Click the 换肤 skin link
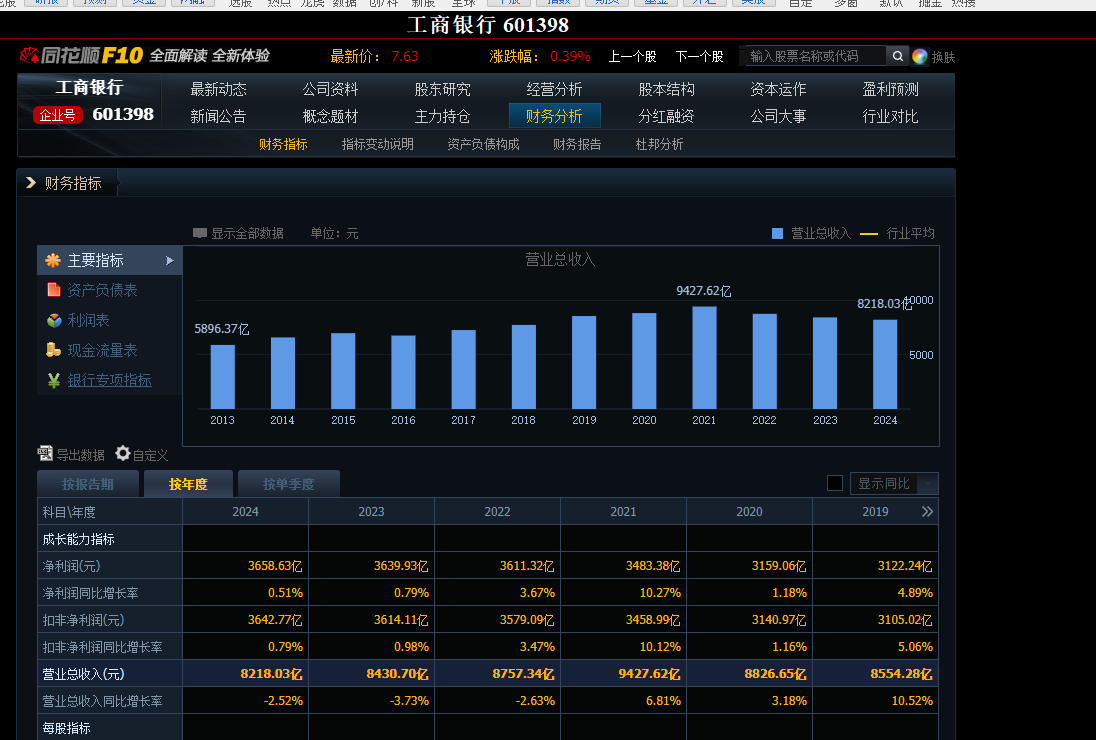 point(943,57)
